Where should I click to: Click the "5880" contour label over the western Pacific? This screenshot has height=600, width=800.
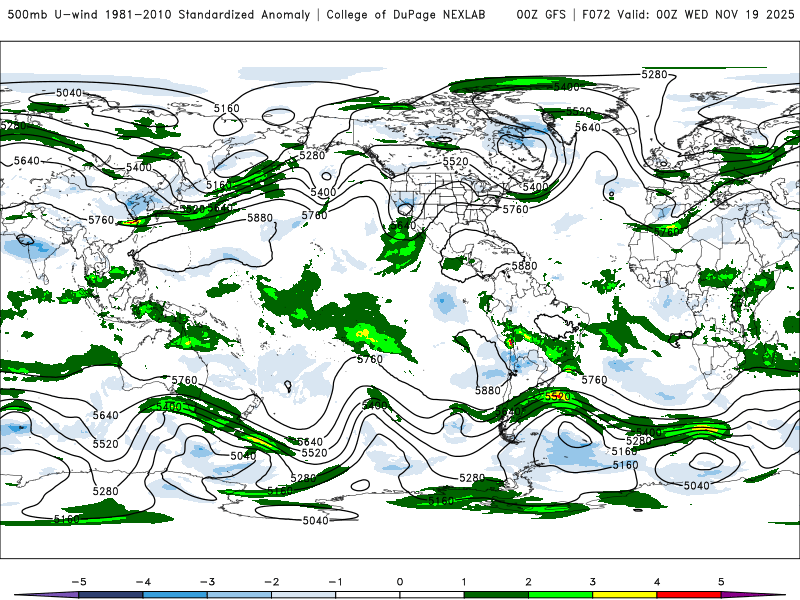[x=260, y=218]
